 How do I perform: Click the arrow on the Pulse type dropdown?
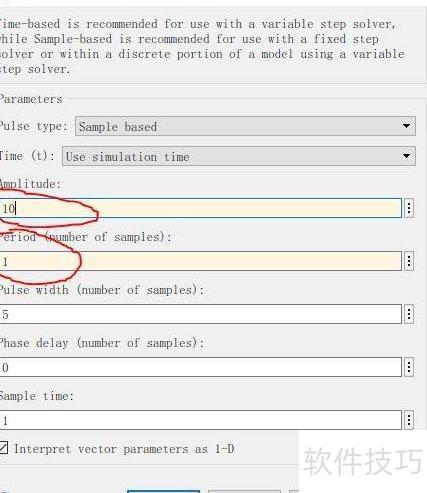coord(406,126)
